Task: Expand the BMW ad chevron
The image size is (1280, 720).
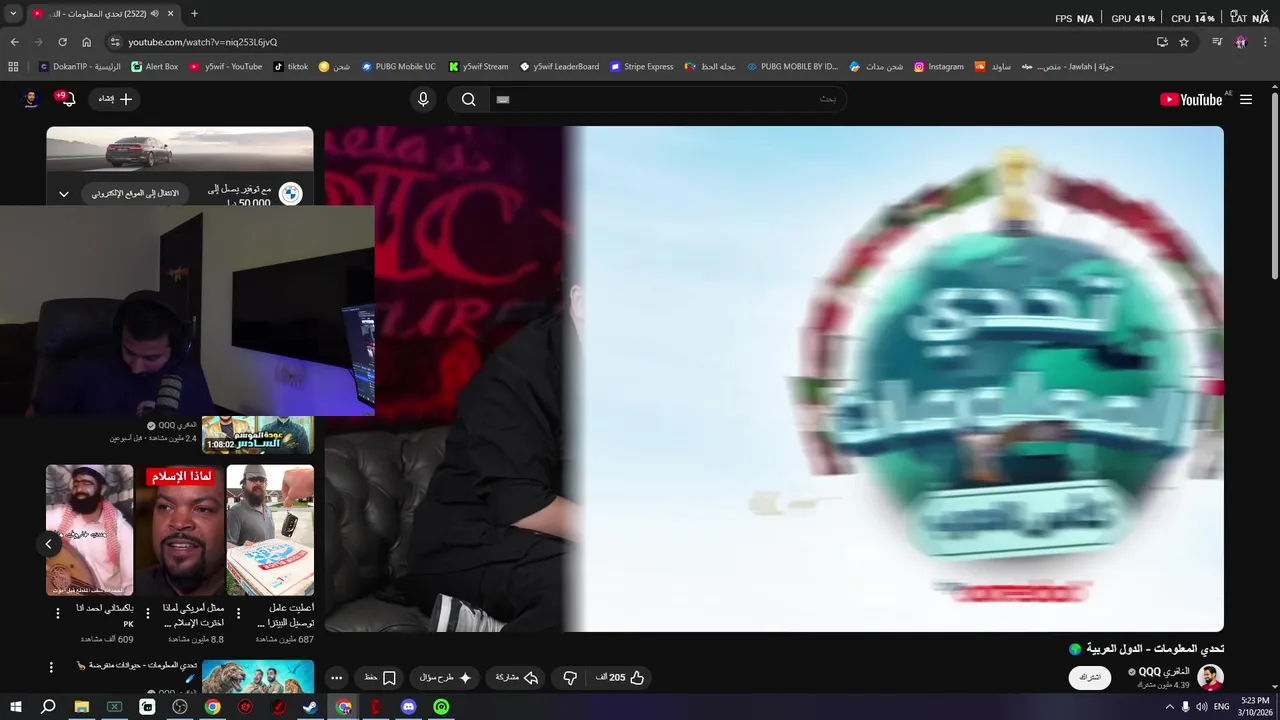Action: (x=64, y=194)
